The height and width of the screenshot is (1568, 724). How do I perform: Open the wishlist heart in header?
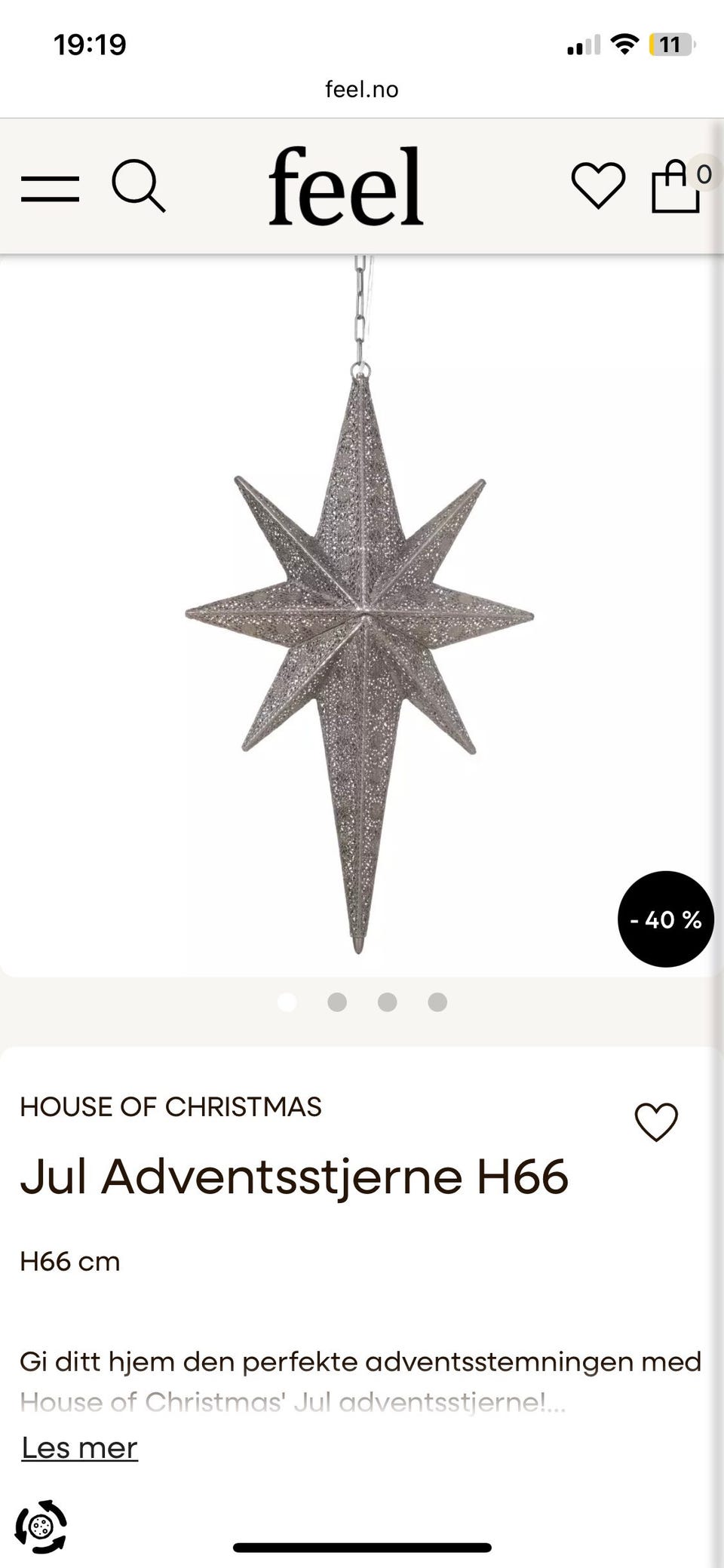coord(598,186)
